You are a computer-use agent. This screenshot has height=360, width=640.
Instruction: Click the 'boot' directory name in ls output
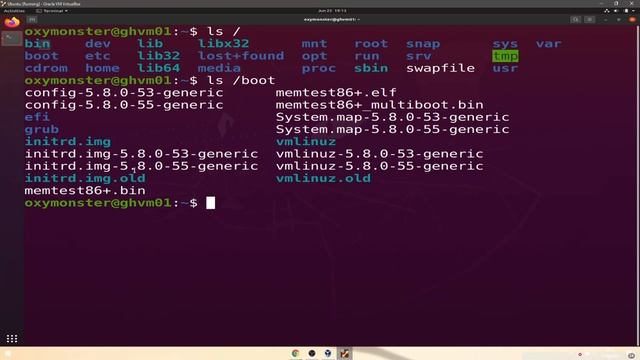coord(42,56)
